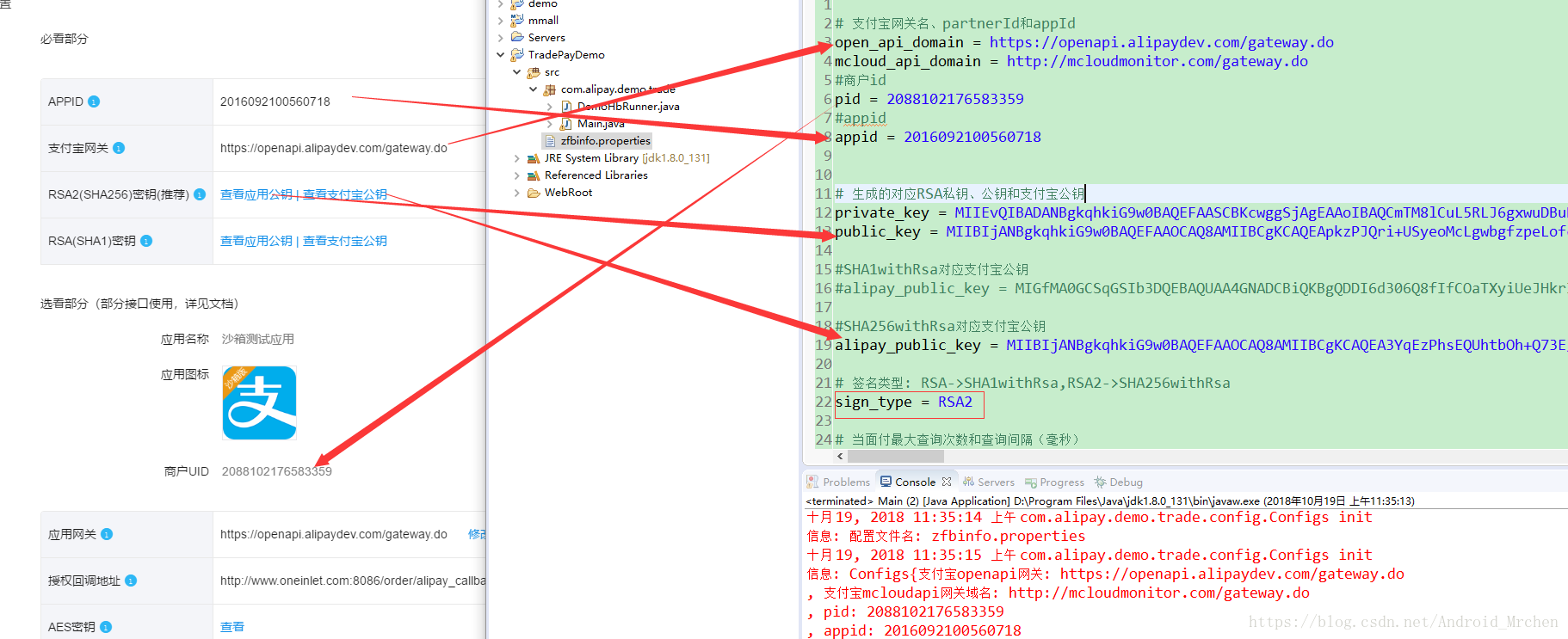Open 查看应用公钥 link for RSA(SHA1) key
This screenshot has height=639, width=1568.
(256, 241)
